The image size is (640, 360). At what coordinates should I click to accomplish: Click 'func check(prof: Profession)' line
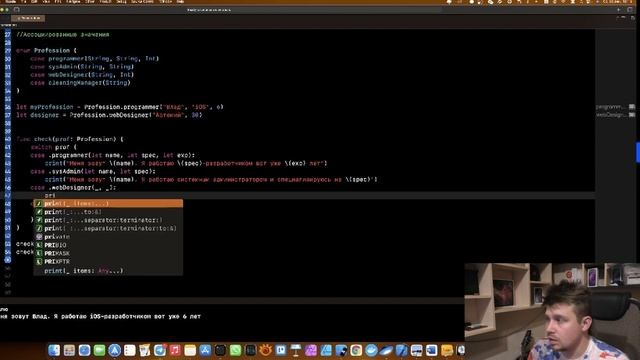pos(69,139)
